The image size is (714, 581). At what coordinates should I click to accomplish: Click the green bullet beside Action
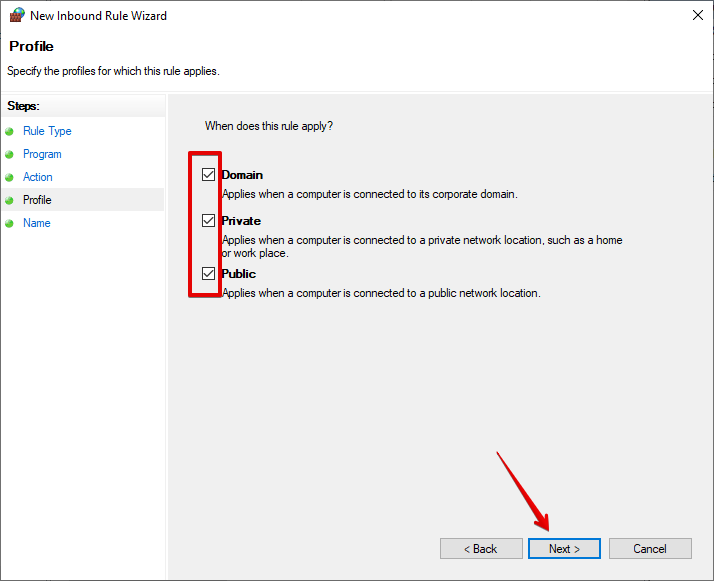(x=10, y=177)
